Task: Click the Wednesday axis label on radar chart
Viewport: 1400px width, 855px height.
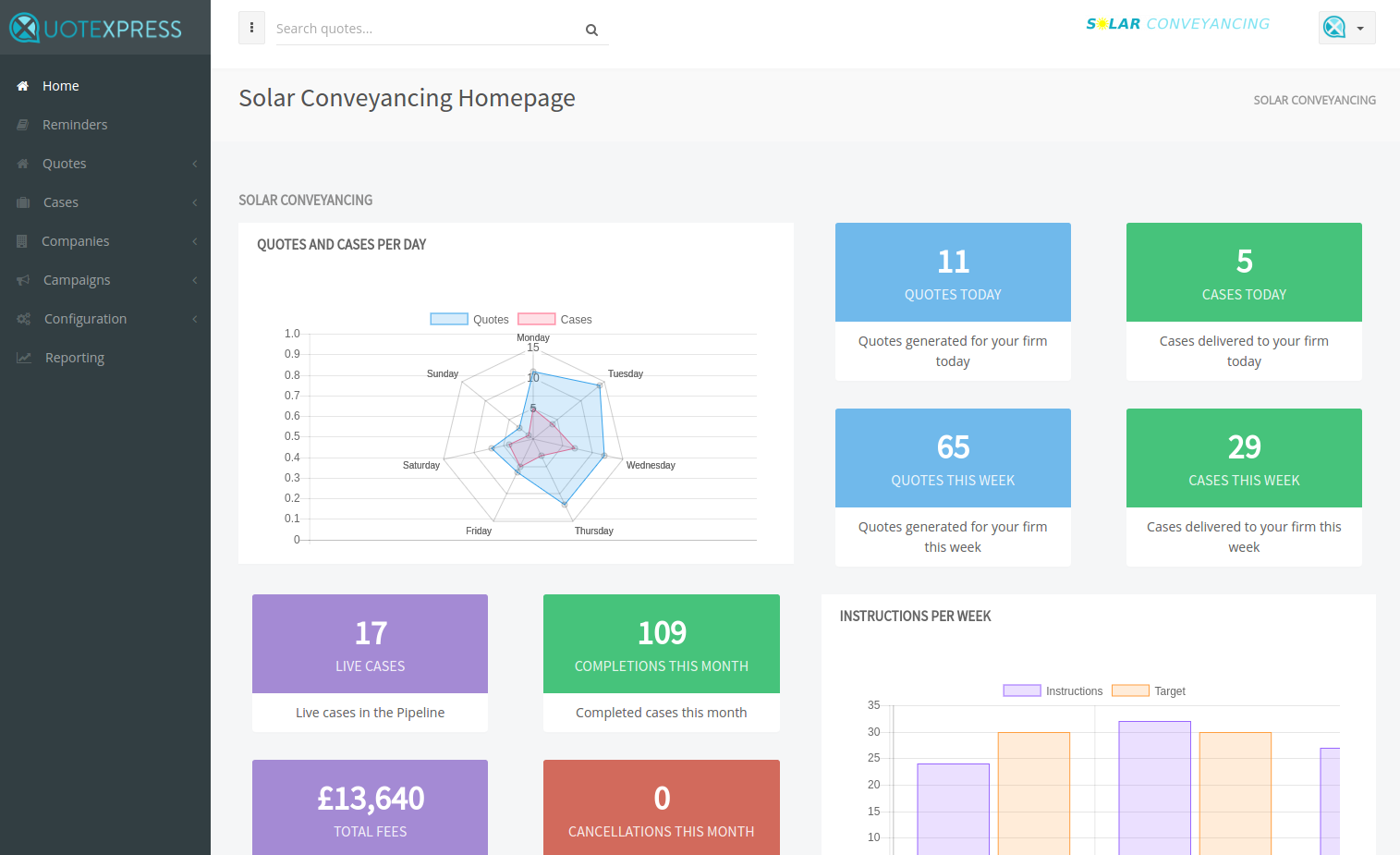Action: pyautogui.click(x=651, y=465)
